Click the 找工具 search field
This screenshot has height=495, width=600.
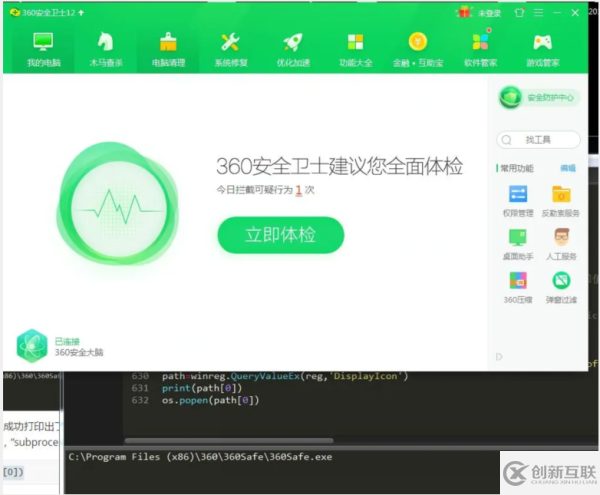[x=538, y=140]
